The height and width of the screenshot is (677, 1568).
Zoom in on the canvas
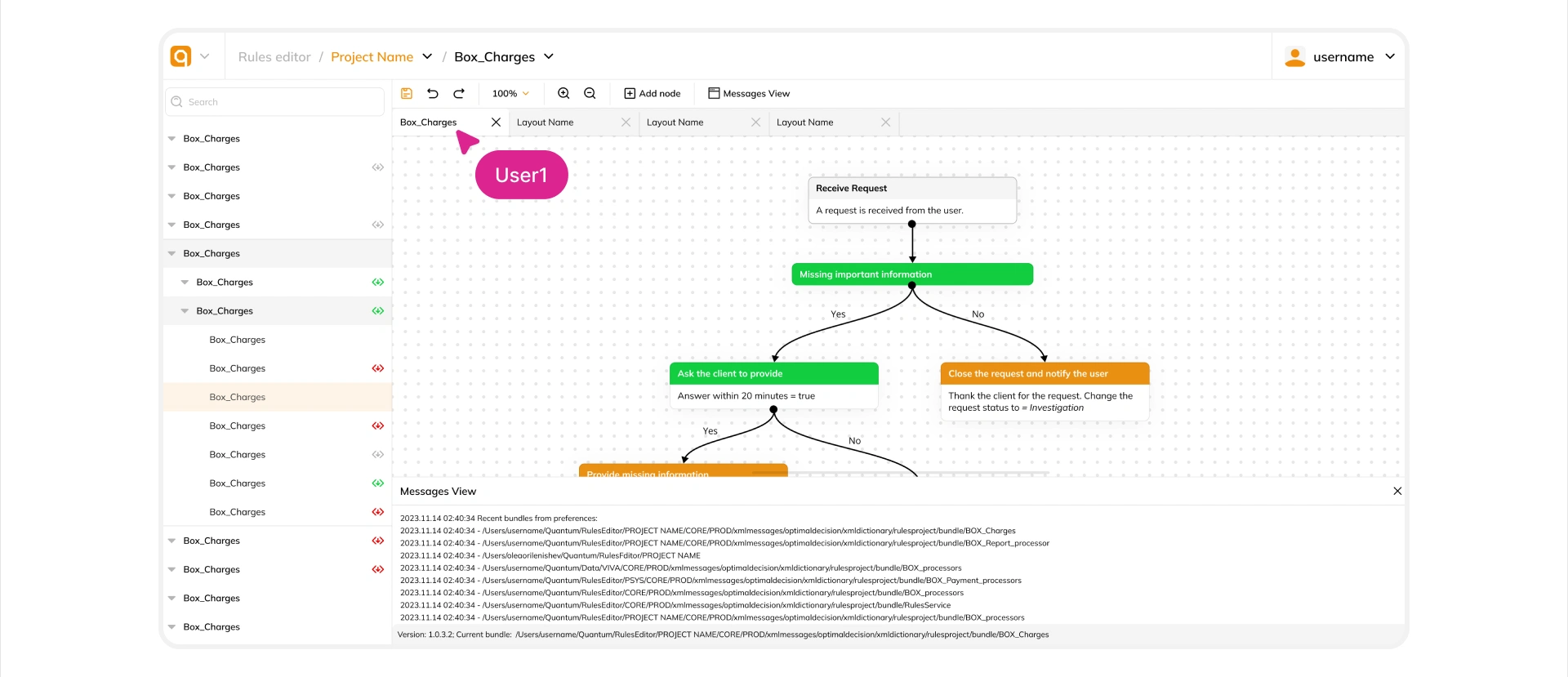coord(563,94)
